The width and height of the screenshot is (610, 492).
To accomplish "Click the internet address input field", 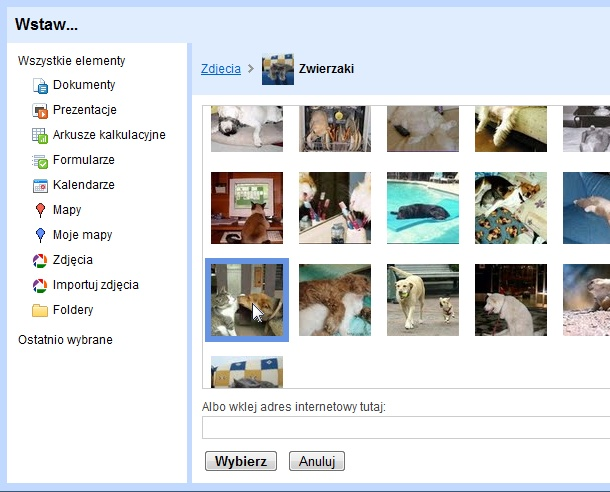I will 406,427.
